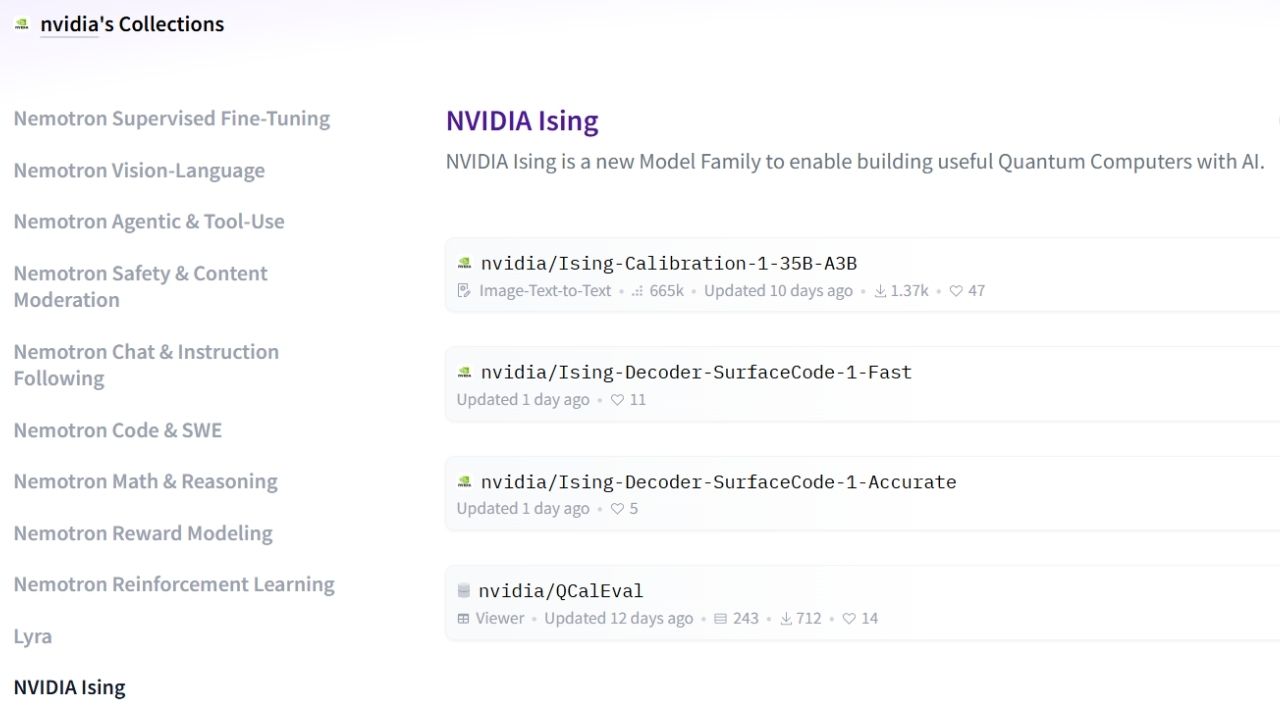The height and width of the screenshot is (720, 1280).
Task: Click the heart icon with 47 likes
Action: pos(956,291)
